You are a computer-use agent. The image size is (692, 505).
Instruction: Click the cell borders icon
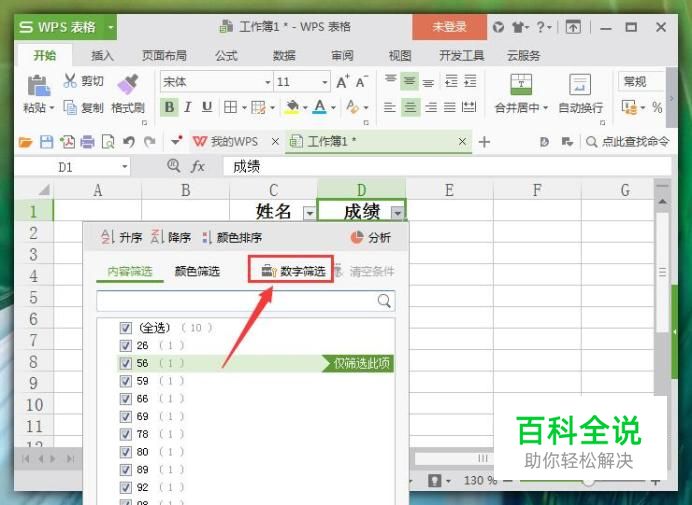click(x=230, y=107)
